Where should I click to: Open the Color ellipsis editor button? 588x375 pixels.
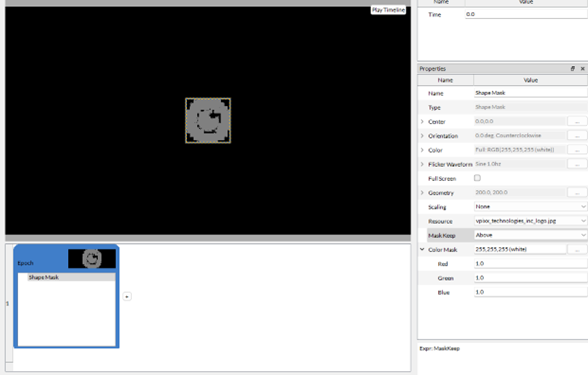pos(577,150)
